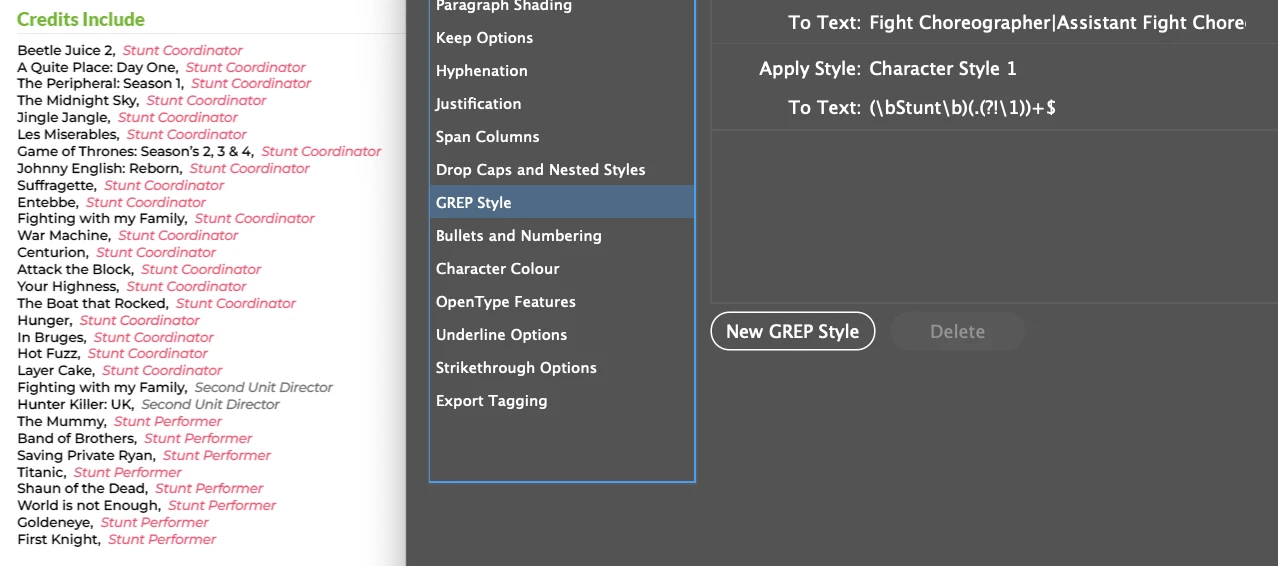Select Export Tagging category
The height and width of the screenshot is (566, 1278).
point(491,401)
